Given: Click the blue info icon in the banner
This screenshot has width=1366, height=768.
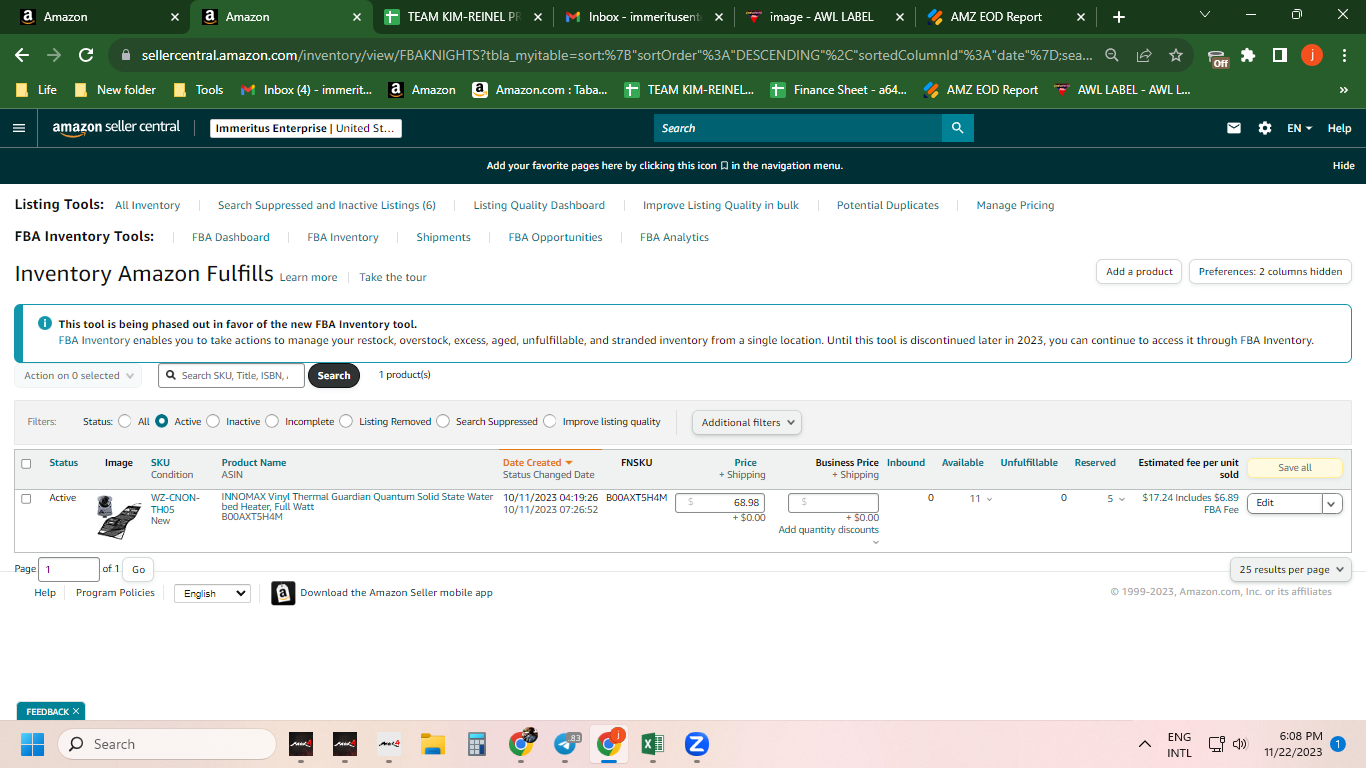Looking at the screenshot, I should (x=45, y=323).
